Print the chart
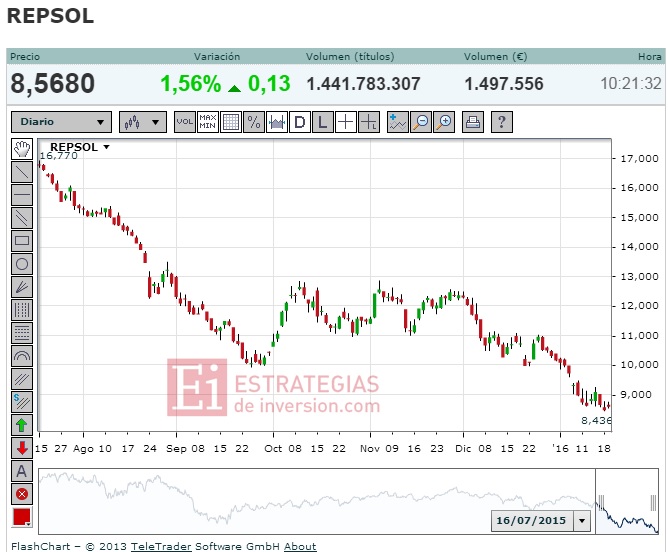The height and width of the screenshot is (552, 668). (472, 122)
